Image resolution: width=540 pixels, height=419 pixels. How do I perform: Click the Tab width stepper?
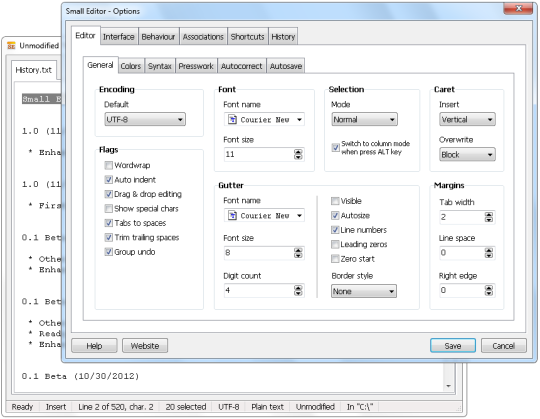[x=489, y=217]
